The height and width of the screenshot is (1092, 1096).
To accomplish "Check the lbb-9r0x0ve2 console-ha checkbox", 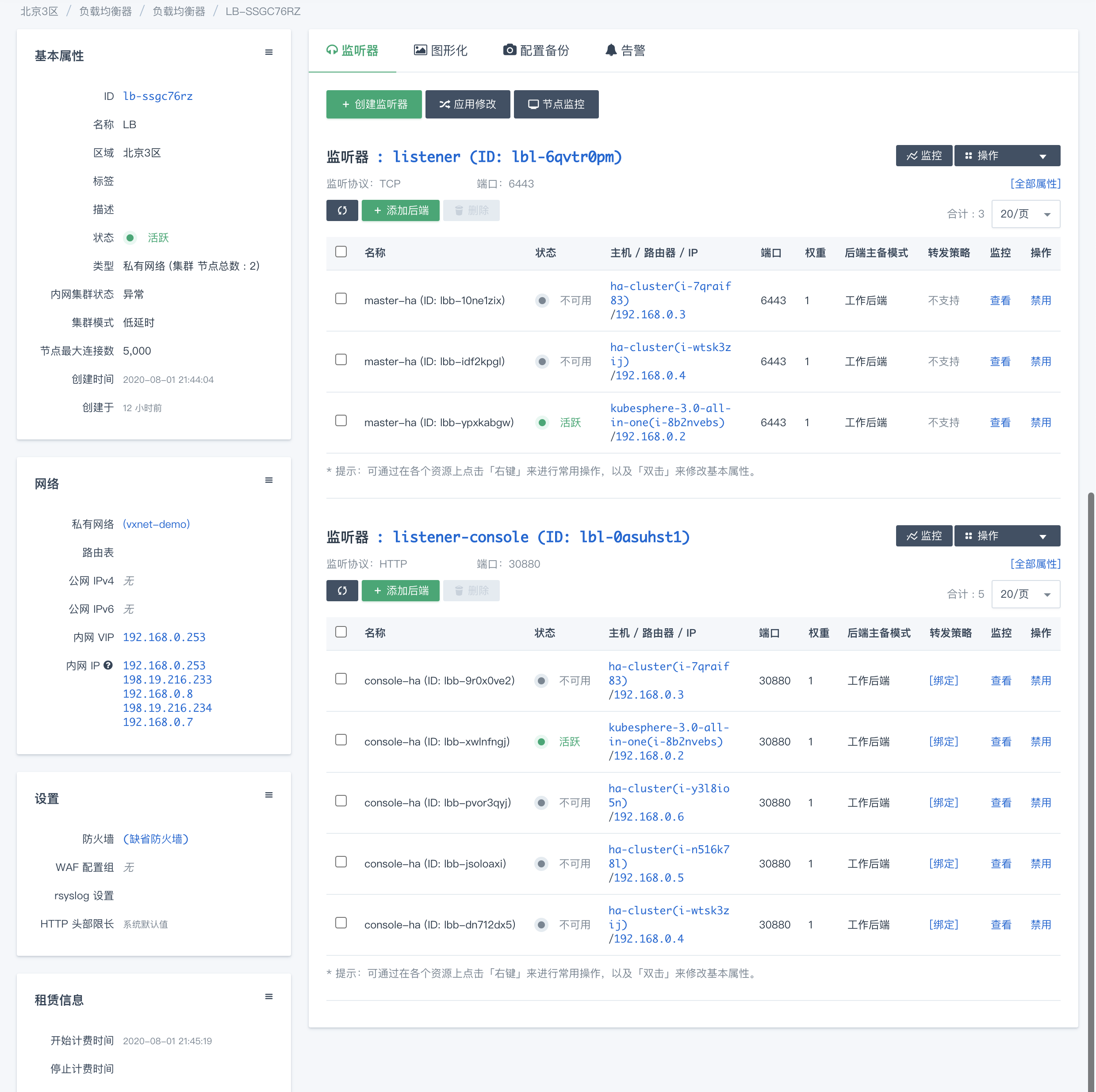I will click(x=341, y=679).
